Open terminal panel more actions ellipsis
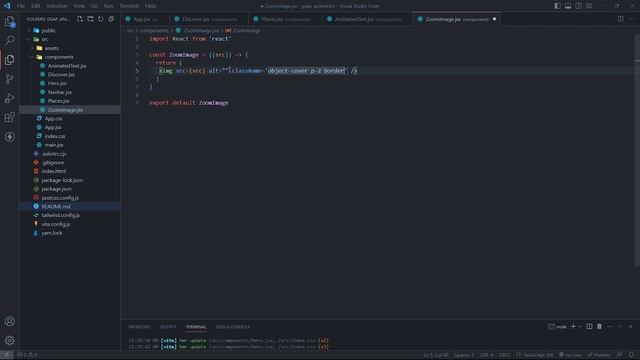This screenshot has width=640, height=360. point(610,327)
